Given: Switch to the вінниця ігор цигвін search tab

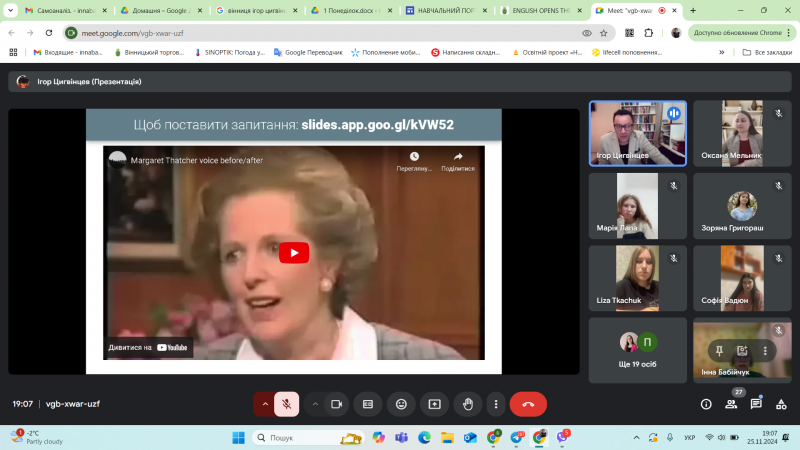Looking at the screenshot, I should 256,10.
